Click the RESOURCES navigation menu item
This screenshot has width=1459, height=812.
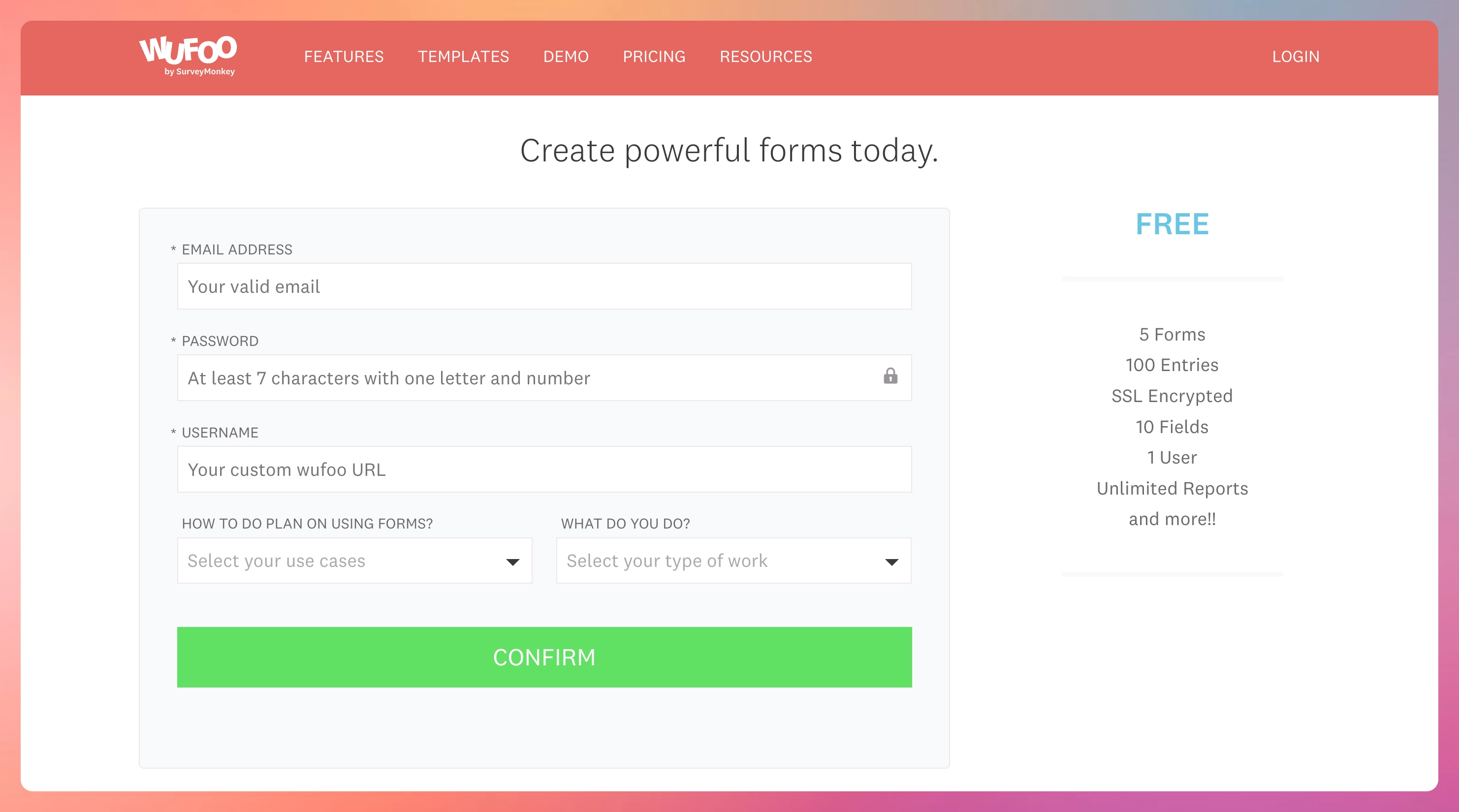[766, 56]
